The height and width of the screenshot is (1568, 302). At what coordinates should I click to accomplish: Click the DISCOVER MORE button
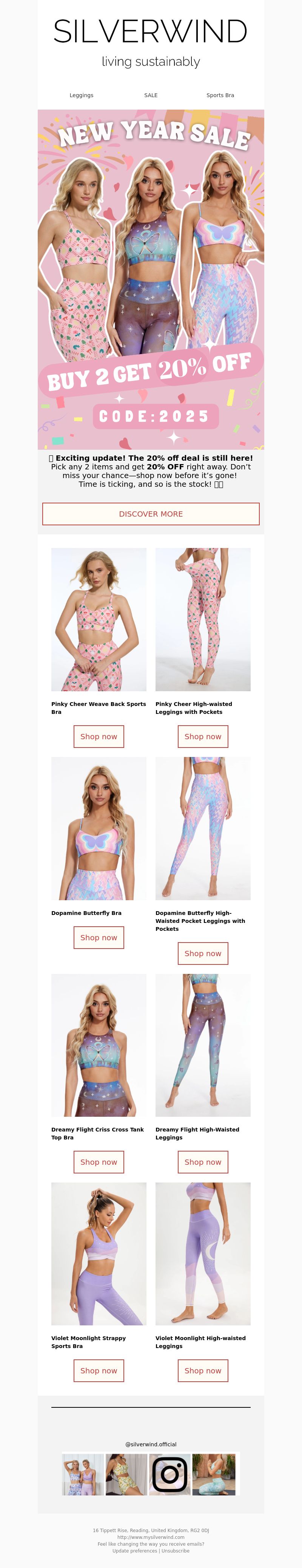[x=151, y=514]
